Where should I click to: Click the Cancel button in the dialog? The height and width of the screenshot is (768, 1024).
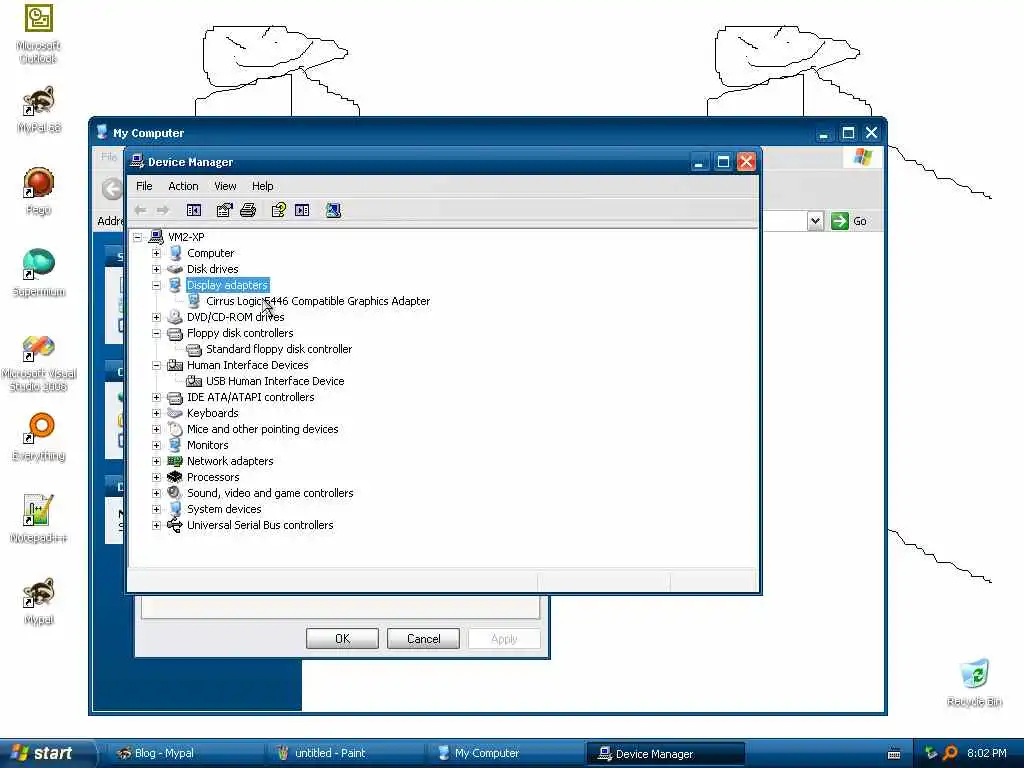[423, 639]
